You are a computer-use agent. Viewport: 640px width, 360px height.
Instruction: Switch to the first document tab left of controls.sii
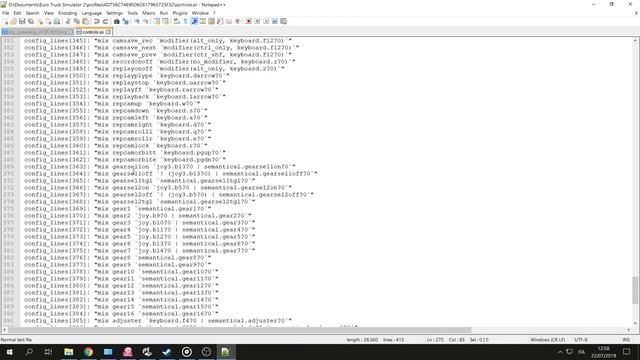pyautogui.click(x=38, y=32)
